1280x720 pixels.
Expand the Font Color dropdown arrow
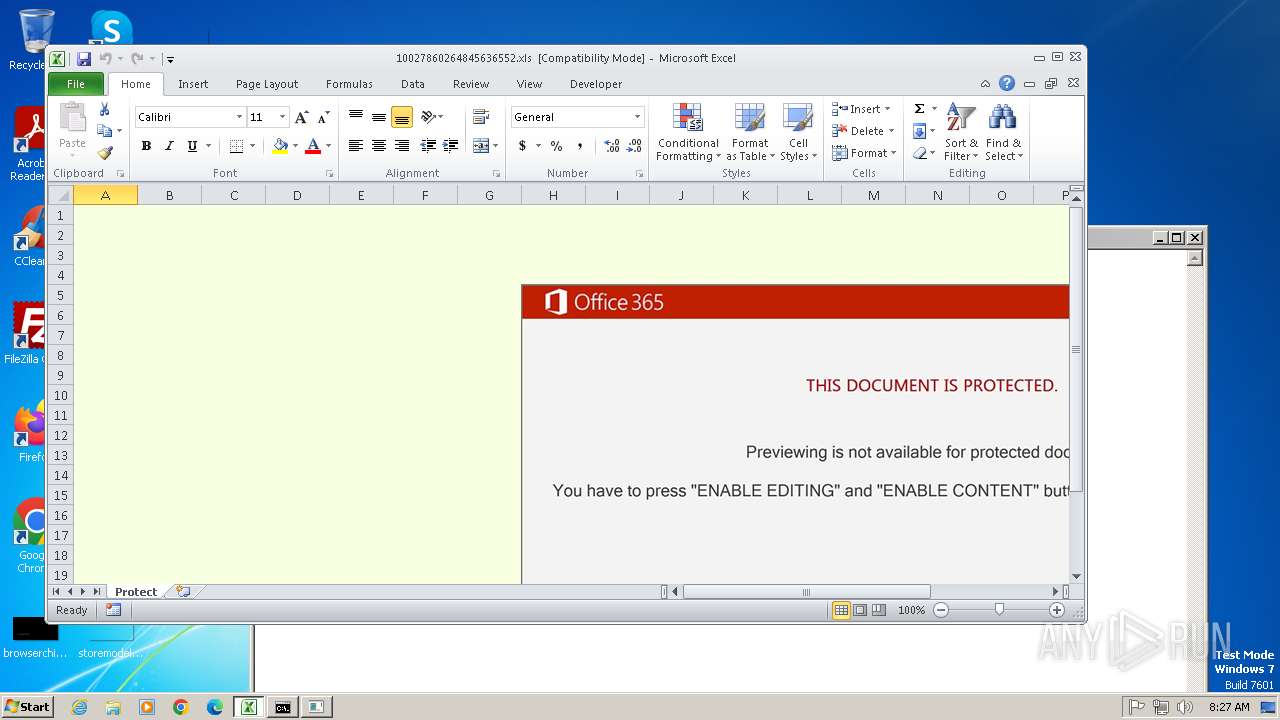[328, 146]
